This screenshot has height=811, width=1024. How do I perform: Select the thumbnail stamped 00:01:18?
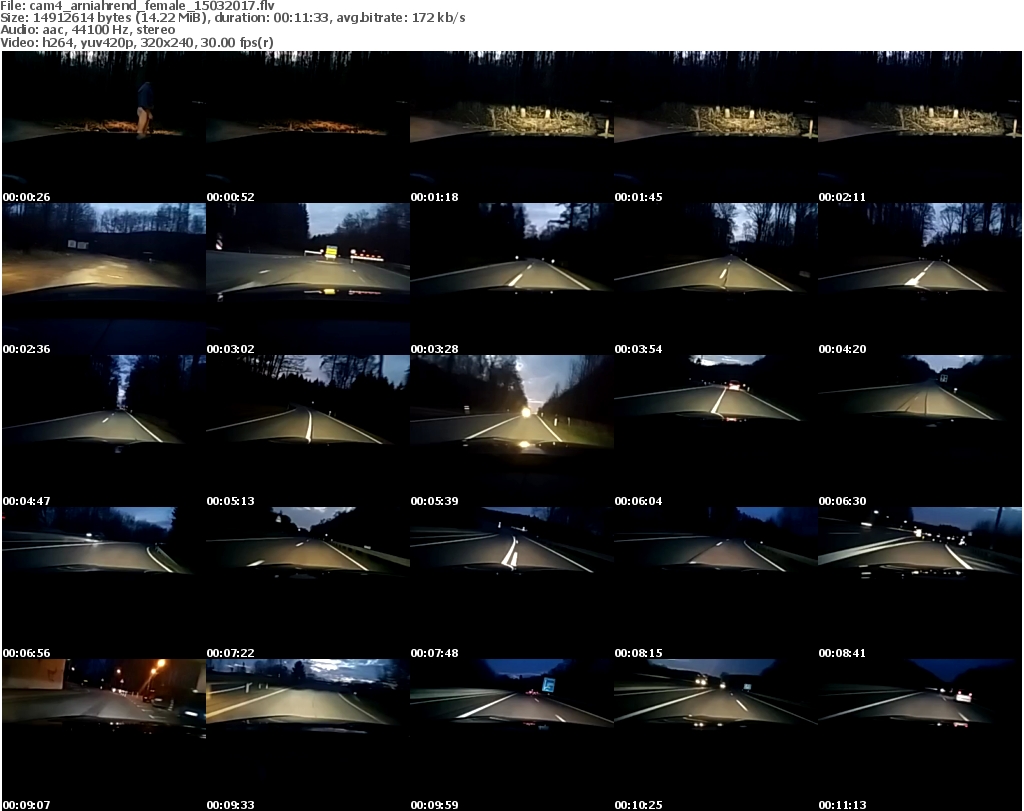(x=511, y=127)
